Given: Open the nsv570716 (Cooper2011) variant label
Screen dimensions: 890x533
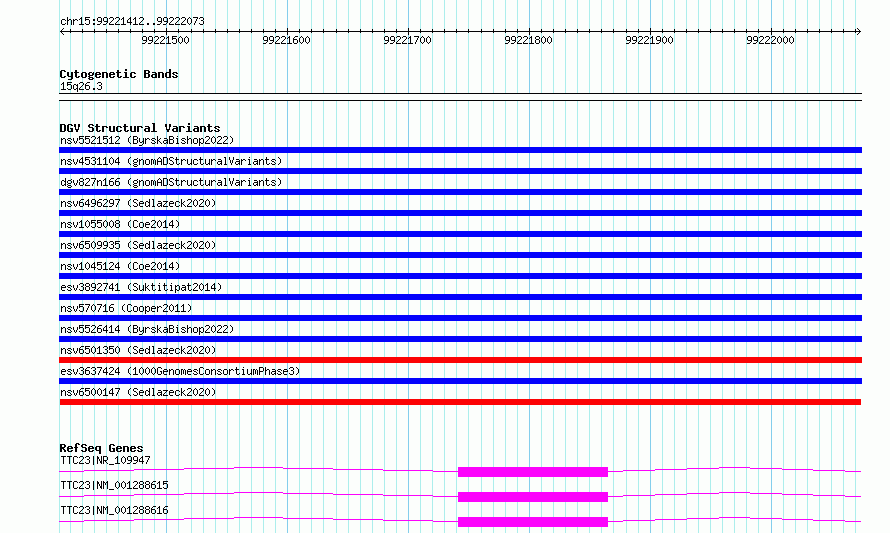Looking at the screenshot, I should pyautogui.click(x=126, y=308).
